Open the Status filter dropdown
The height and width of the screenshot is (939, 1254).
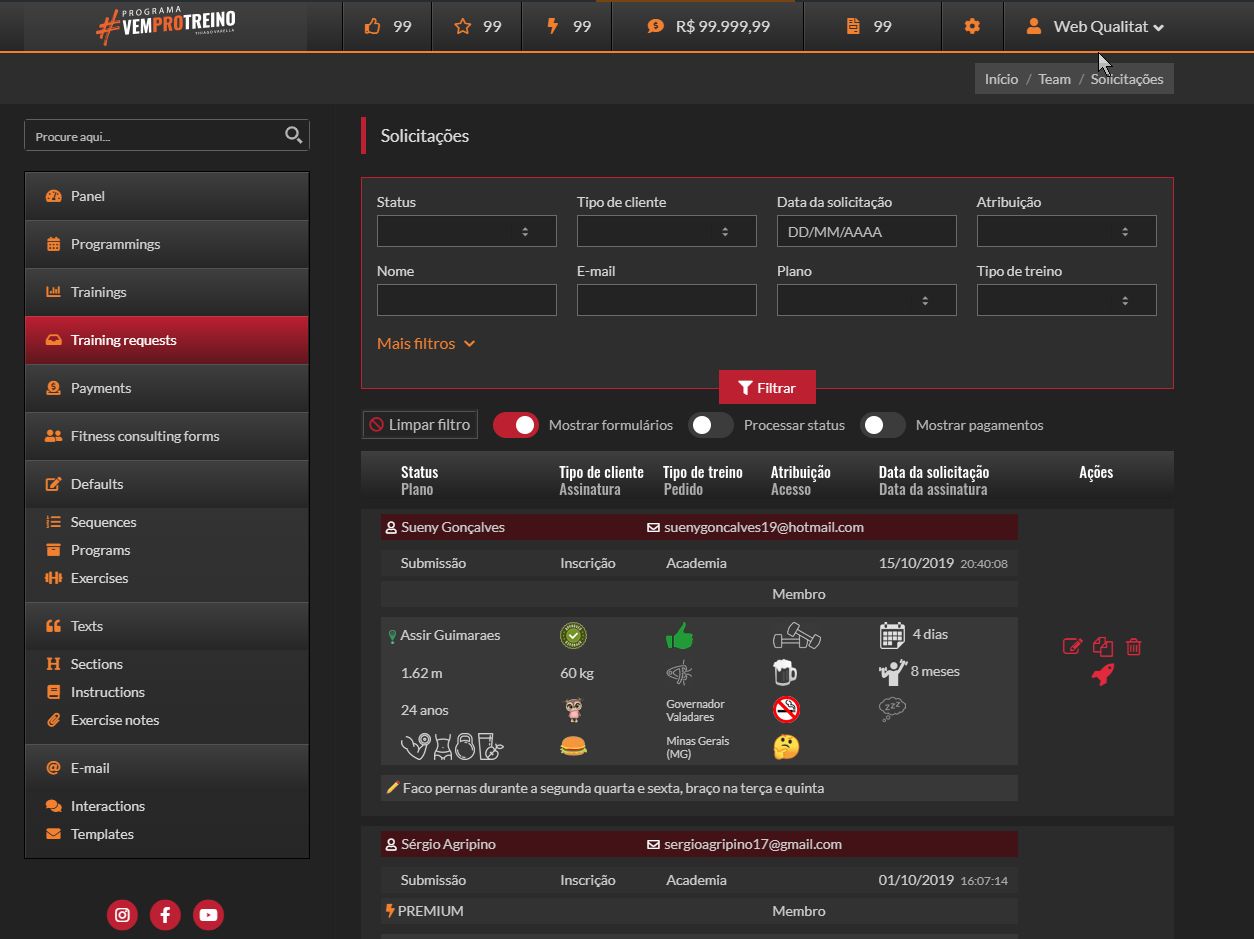(466, 231)
